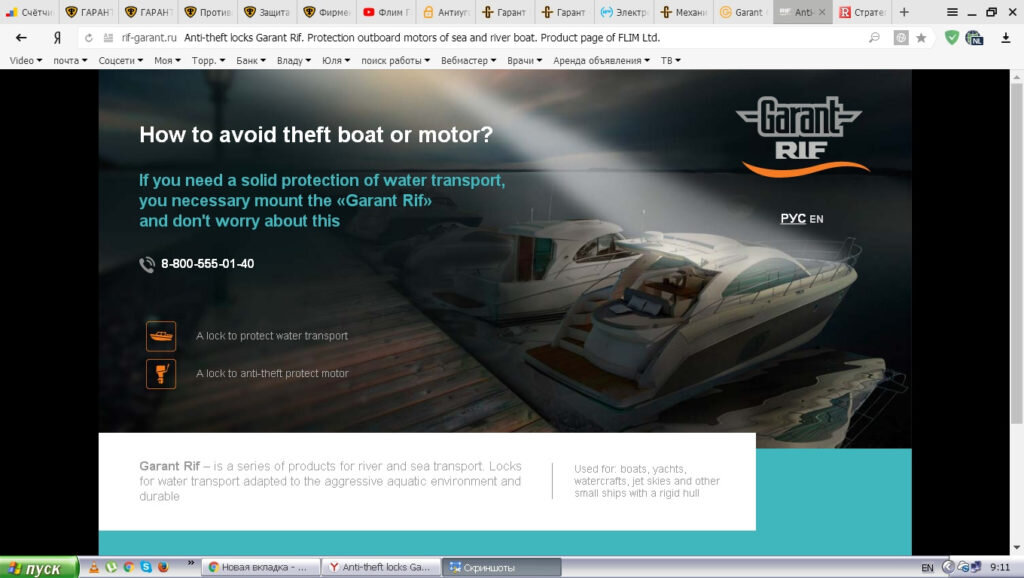
Task: Click the Garant Rif logo
Action: (802, 136)
